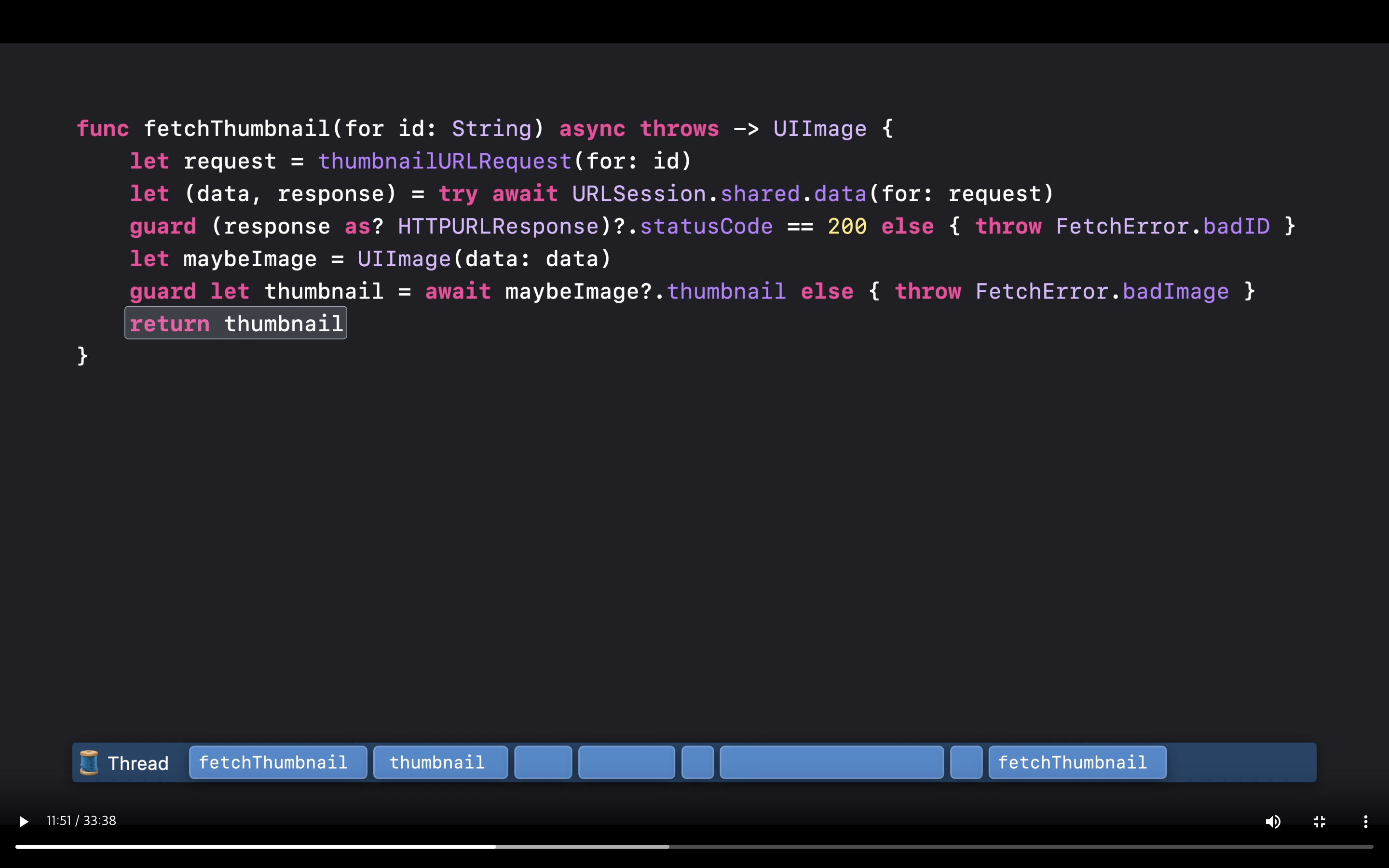Screen dimensions: 1389x868
Task: Click HTTPURLResponse in the first guard statement
Action: (498, 226)
